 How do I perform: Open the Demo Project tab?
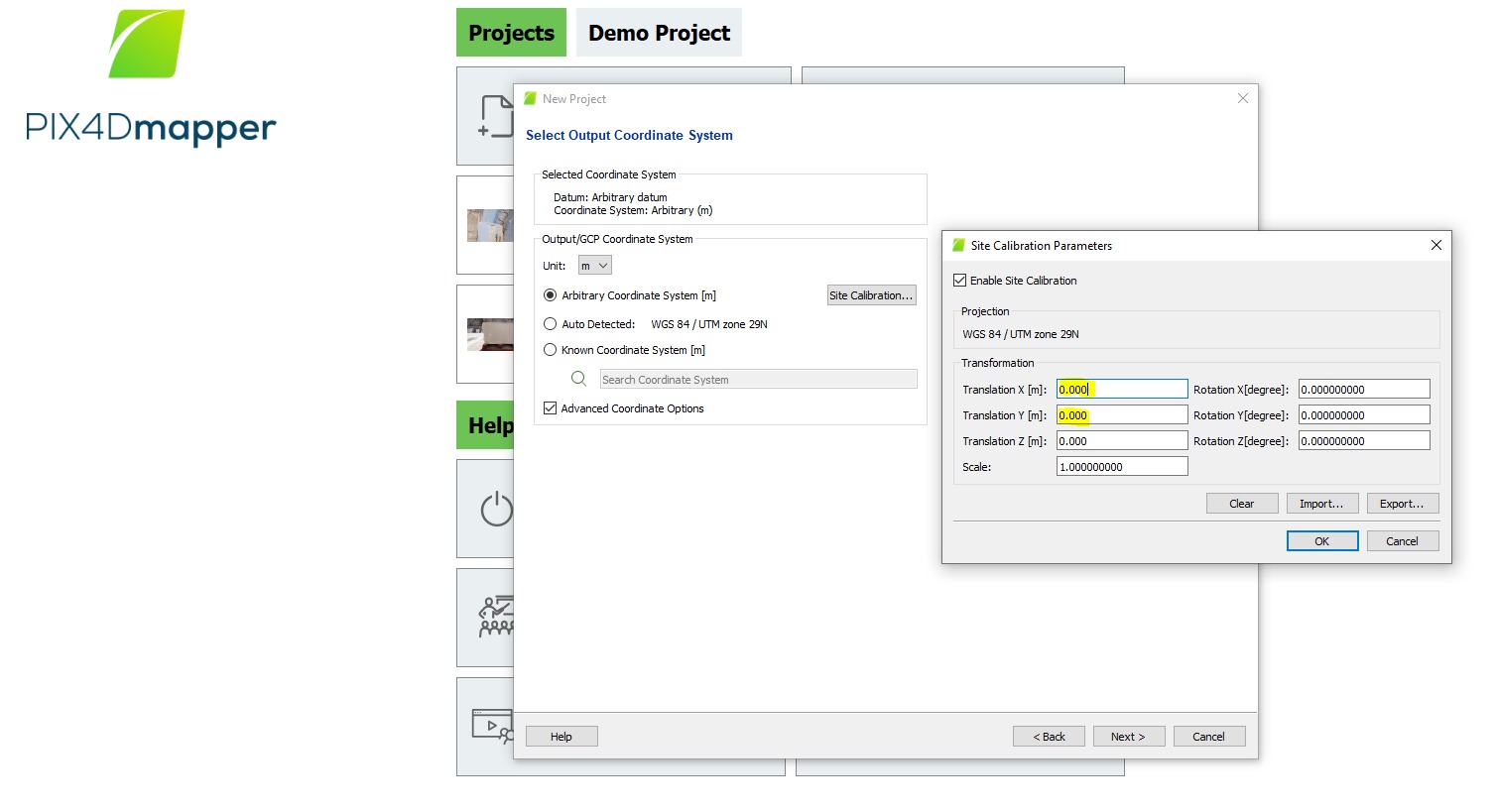tap(659, 33)
